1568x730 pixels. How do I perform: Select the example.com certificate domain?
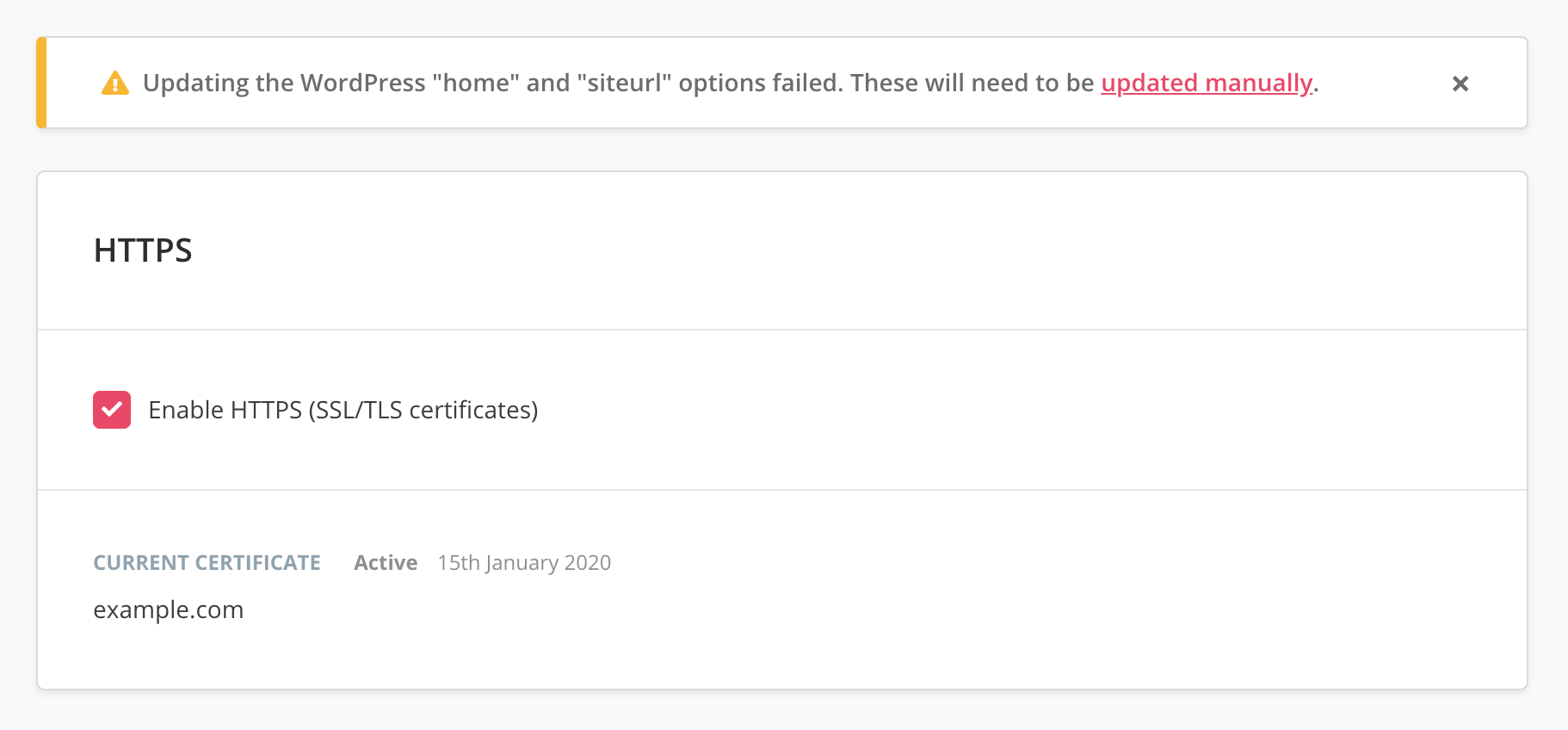(169, 609)
